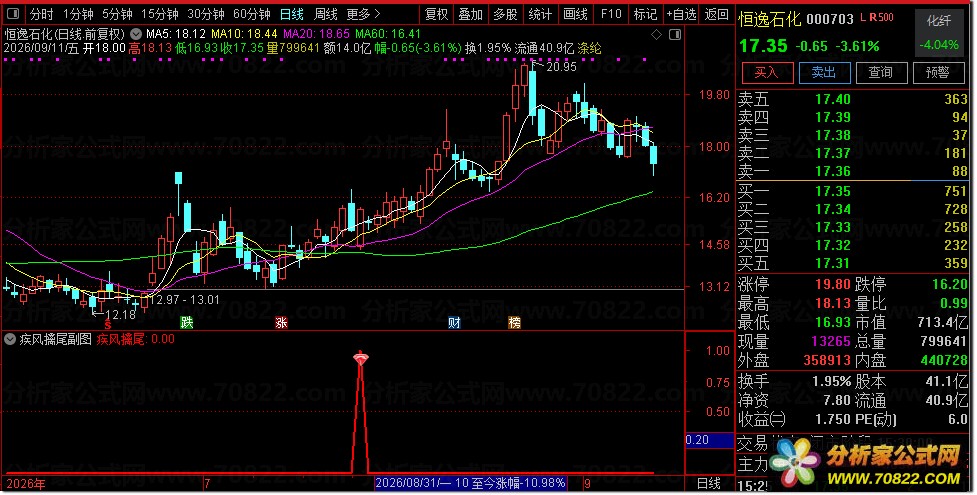Click the orange 榜 marker icon
The width and height of the screenshot is (977, 495).
(515, 322)
